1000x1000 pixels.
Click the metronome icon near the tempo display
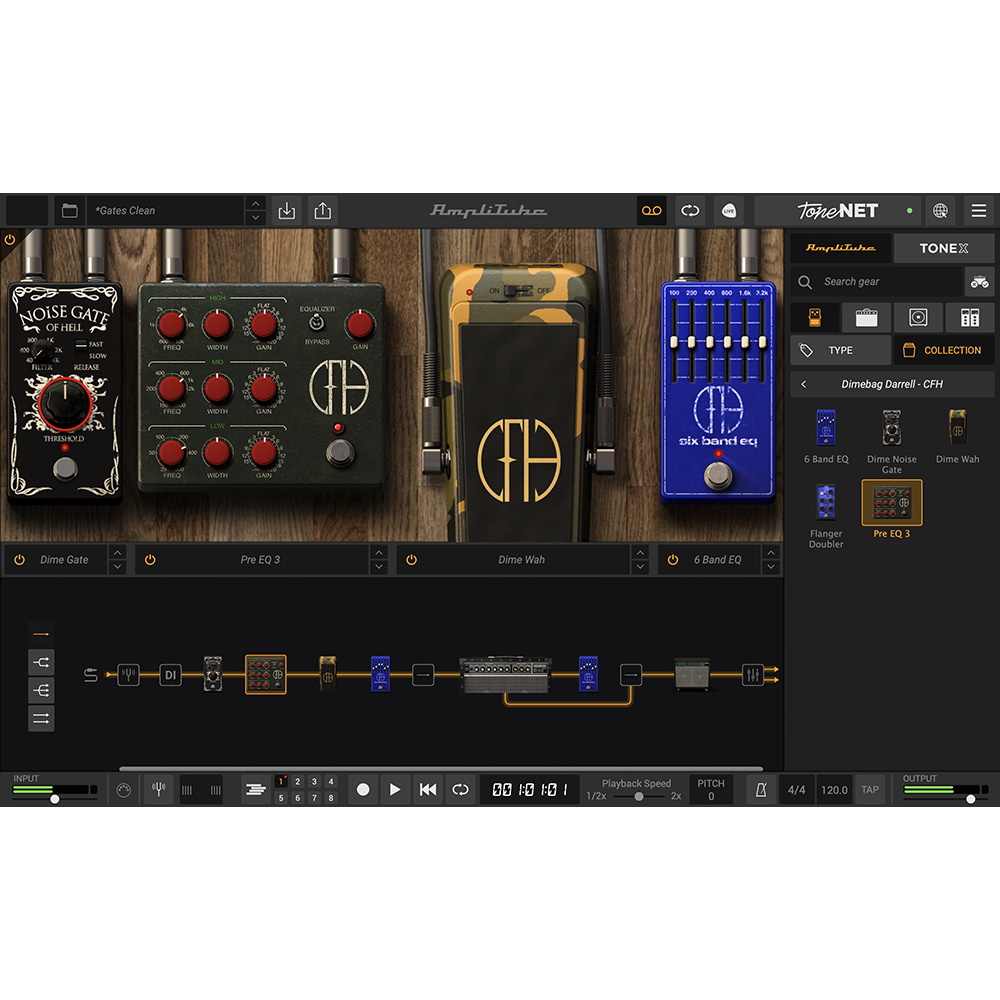tap(760, 789)
